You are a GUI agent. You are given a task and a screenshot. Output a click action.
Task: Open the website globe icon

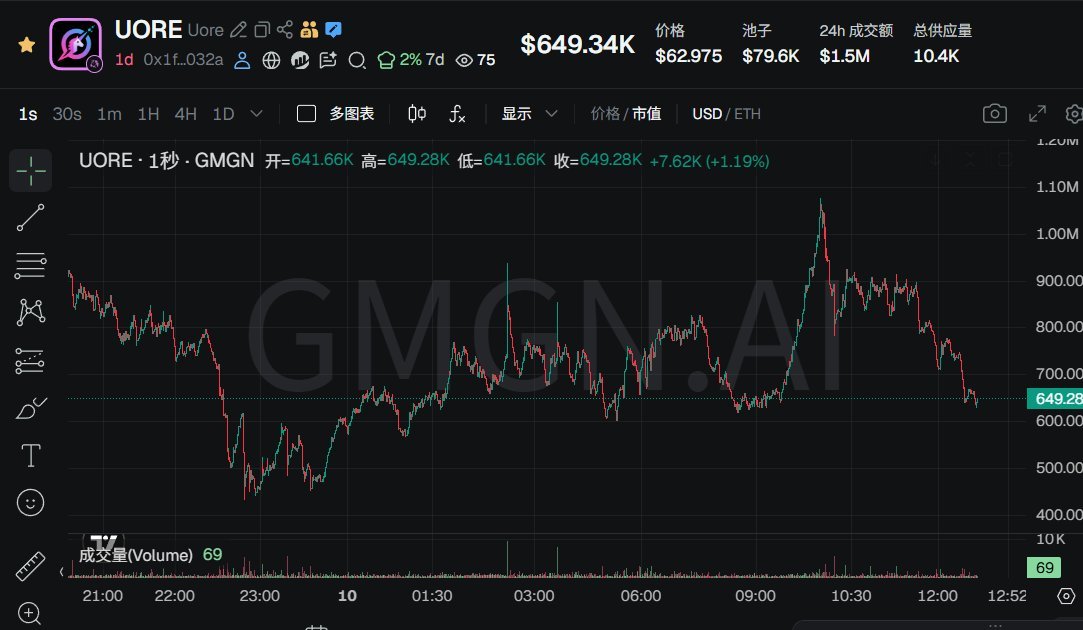point(271,61)
